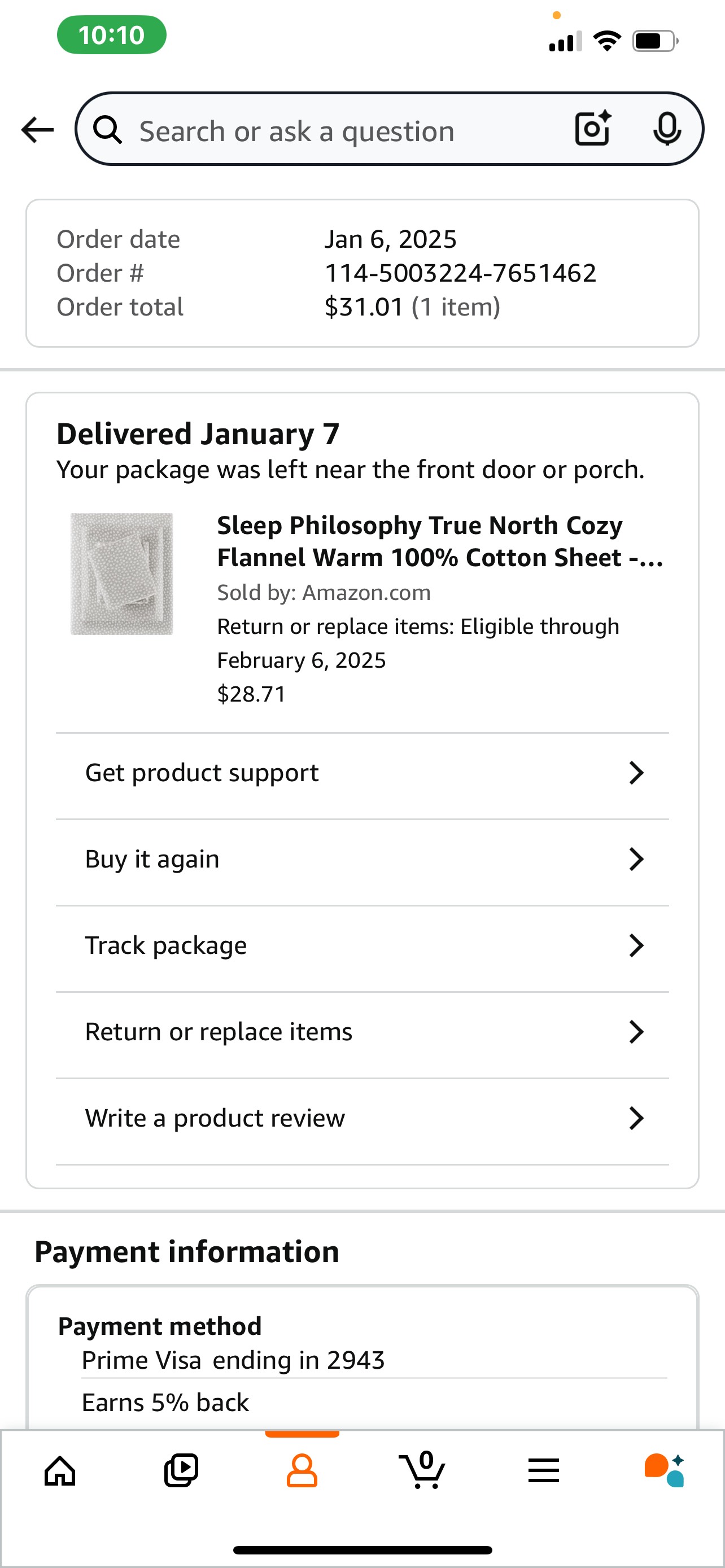This screenshot has width=725, height=1568.
Task: Expand Track package chevron
Action: tap(636, 946)
